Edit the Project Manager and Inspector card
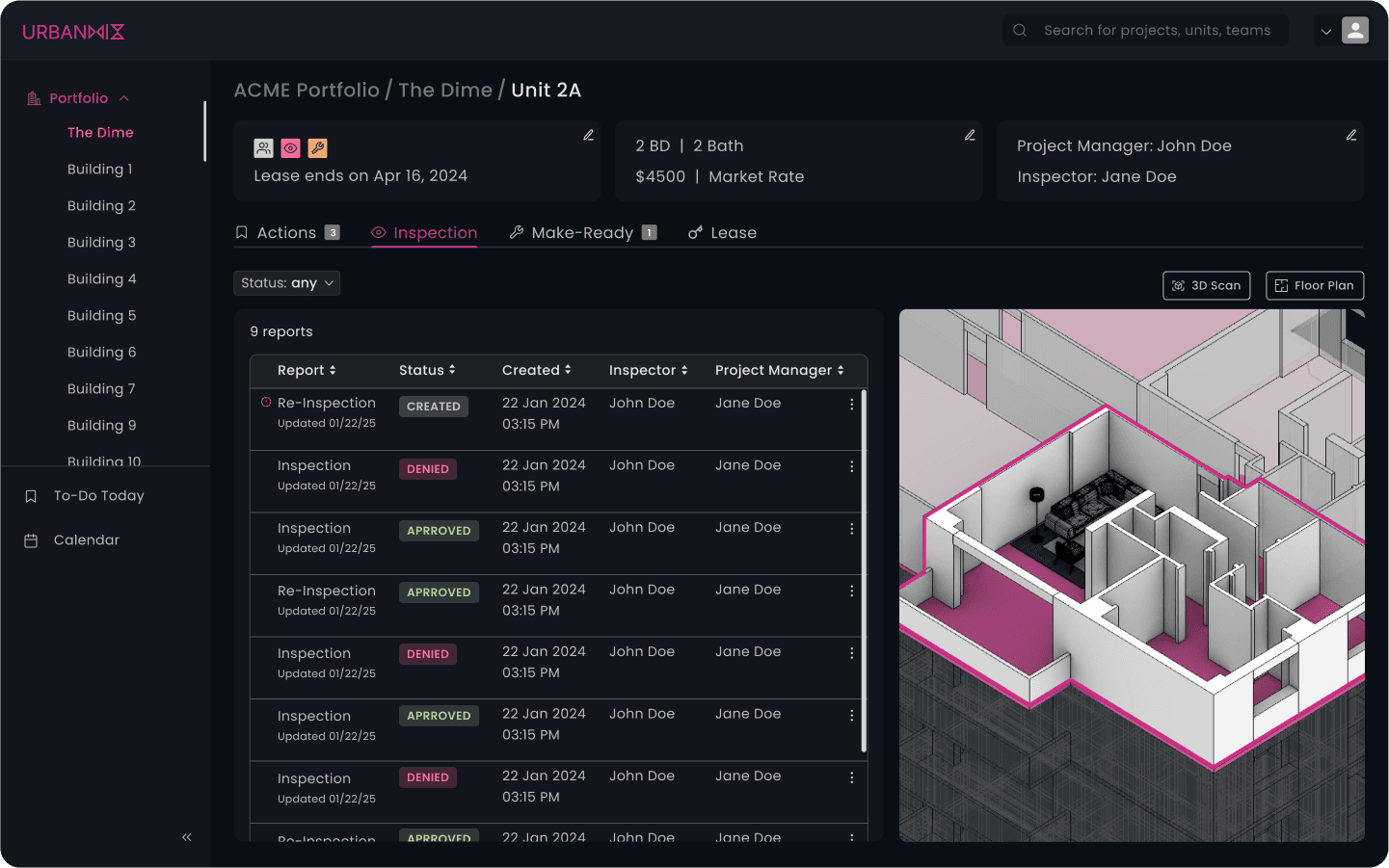 pyautogui.click(x=1351, y=136)
